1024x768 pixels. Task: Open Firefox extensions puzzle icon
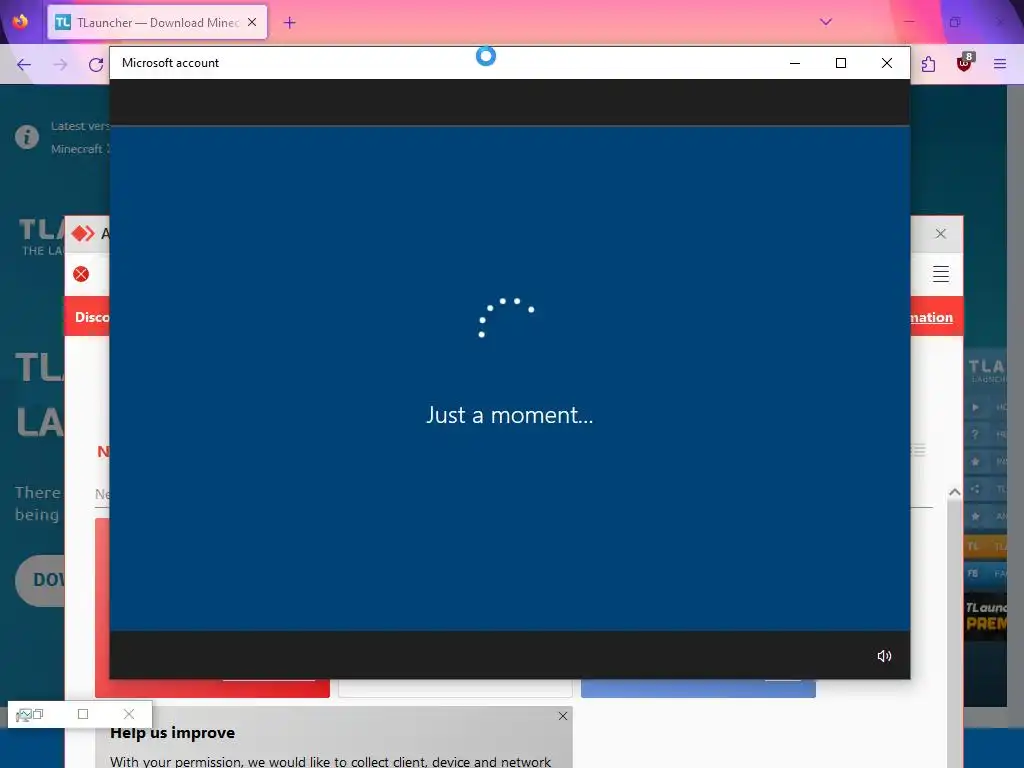pyautogui.click(x=928, y=64)
